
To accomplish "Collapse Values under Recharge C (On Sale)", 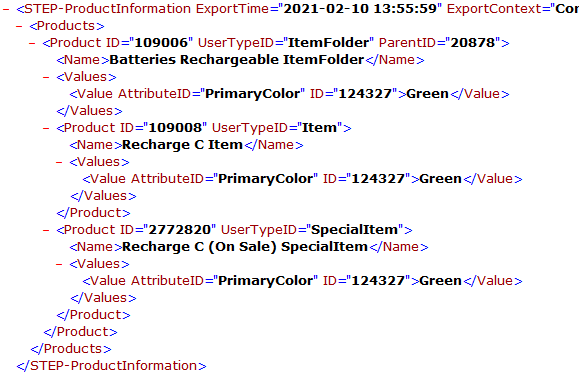I will point(59,264).
